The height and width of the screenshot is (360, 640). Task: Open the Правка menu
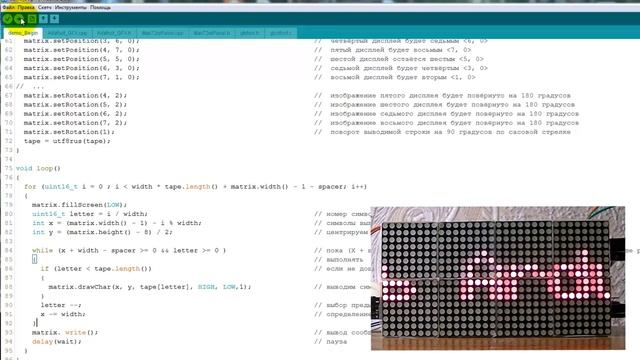coord(26,7)
